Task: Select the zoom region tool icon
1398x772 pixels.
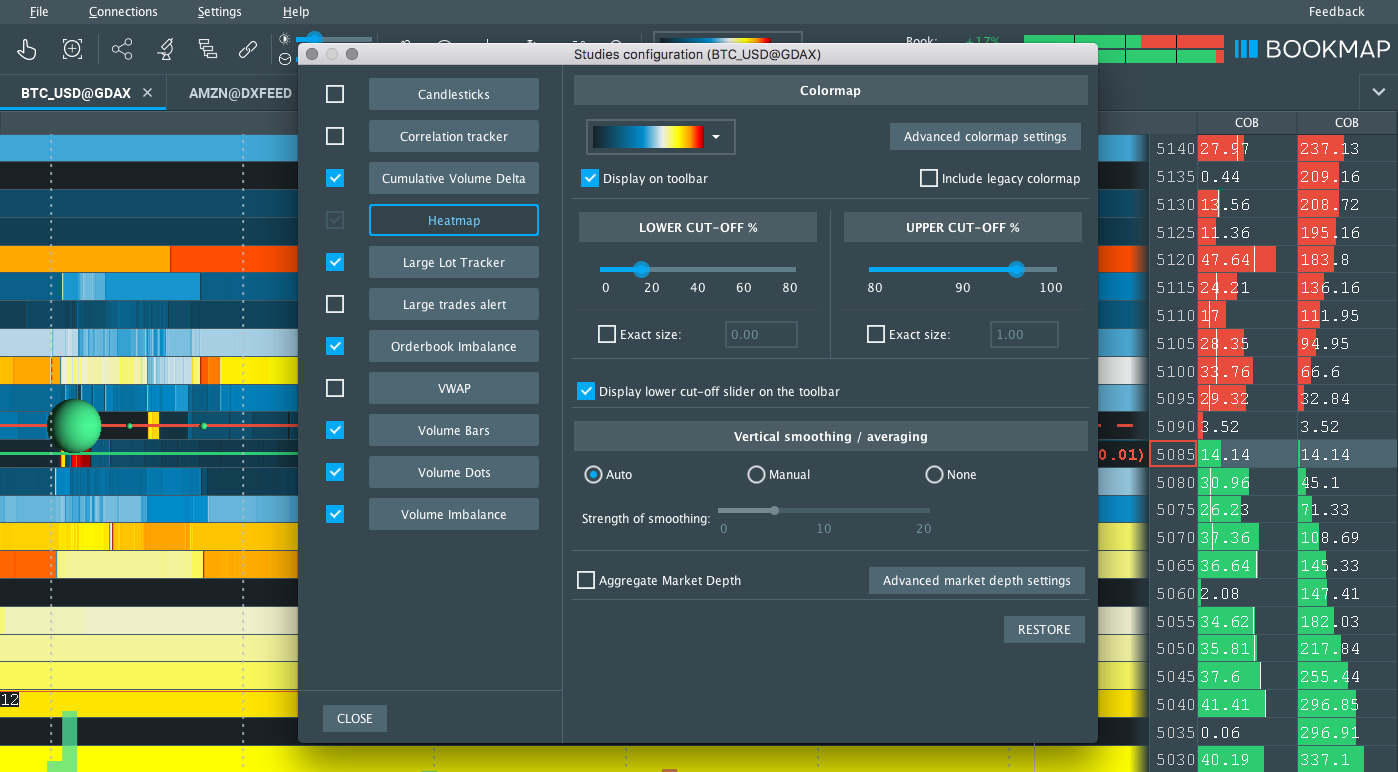Action: tap(73, 49)
